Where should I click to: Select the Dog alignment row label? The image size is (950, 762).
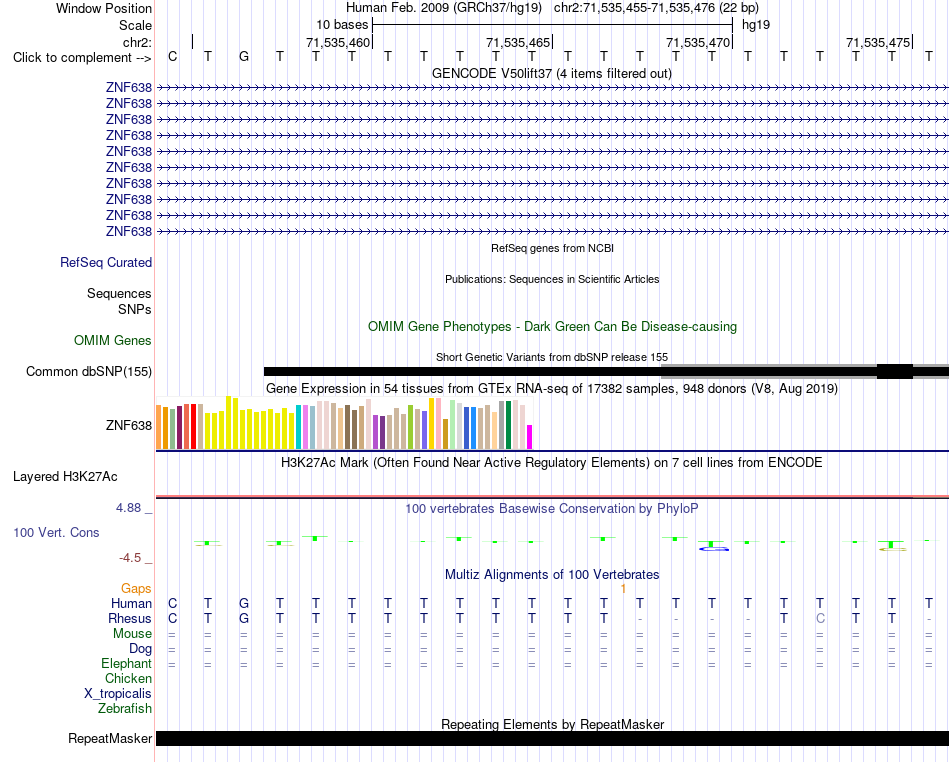pos(140,649)
